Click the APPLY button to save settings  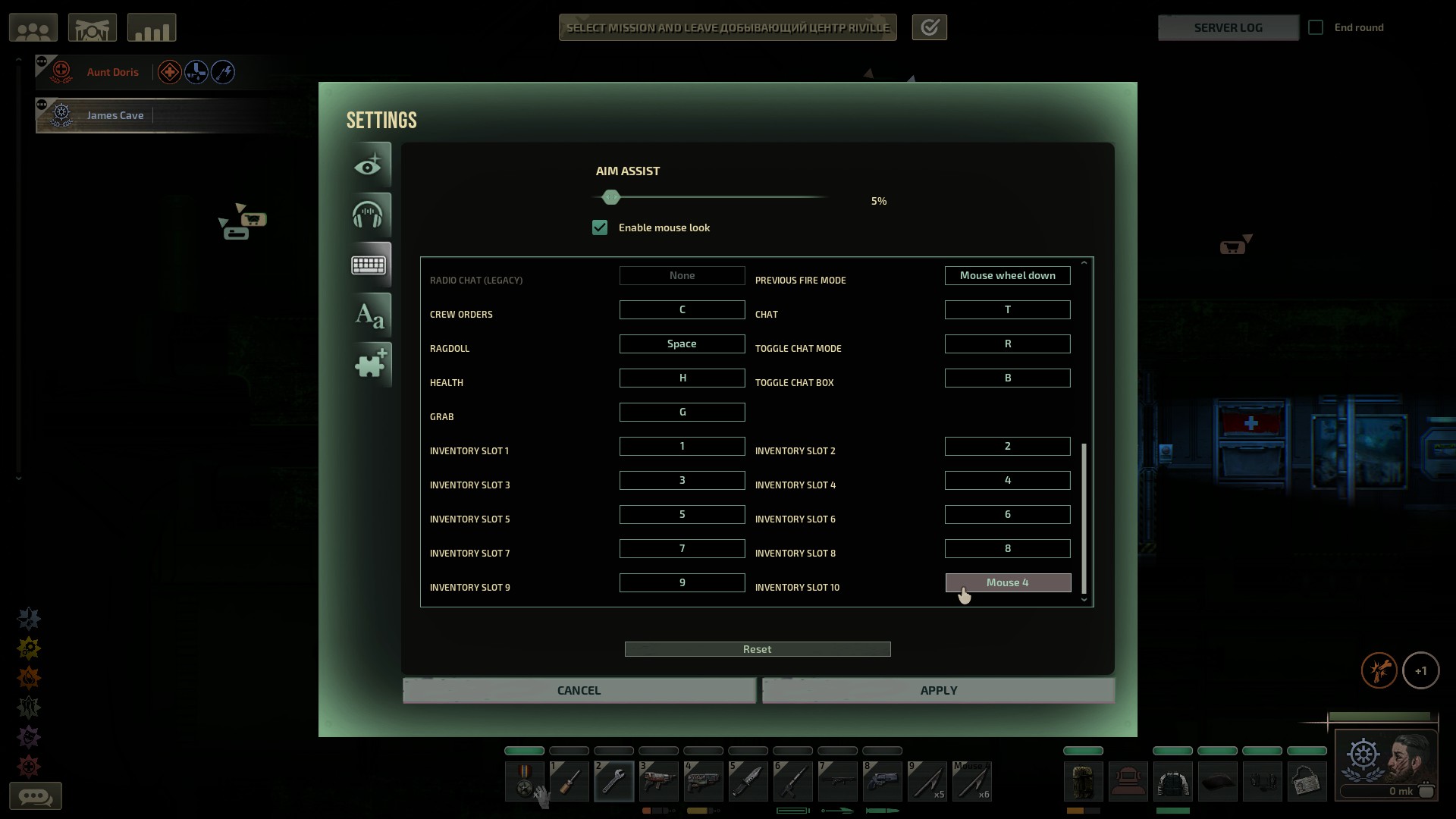click(x=938, y=690)
